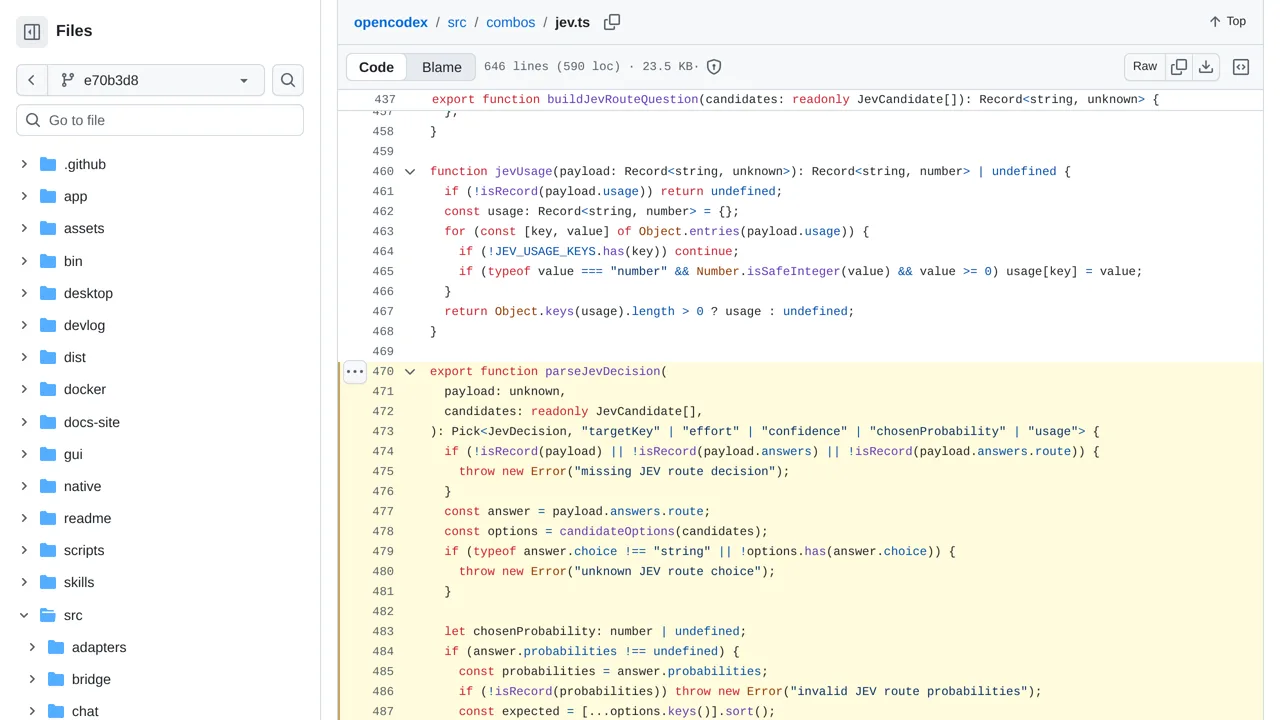
Task: Open the gui folder
Action: [x=73, y=454]
